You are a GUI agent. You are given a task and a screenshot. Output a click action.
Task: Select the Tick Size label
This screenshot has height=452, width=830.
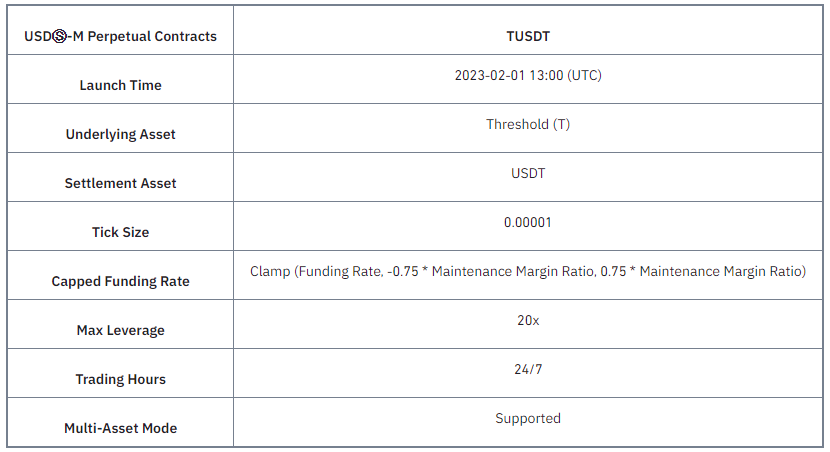point(121,232)
